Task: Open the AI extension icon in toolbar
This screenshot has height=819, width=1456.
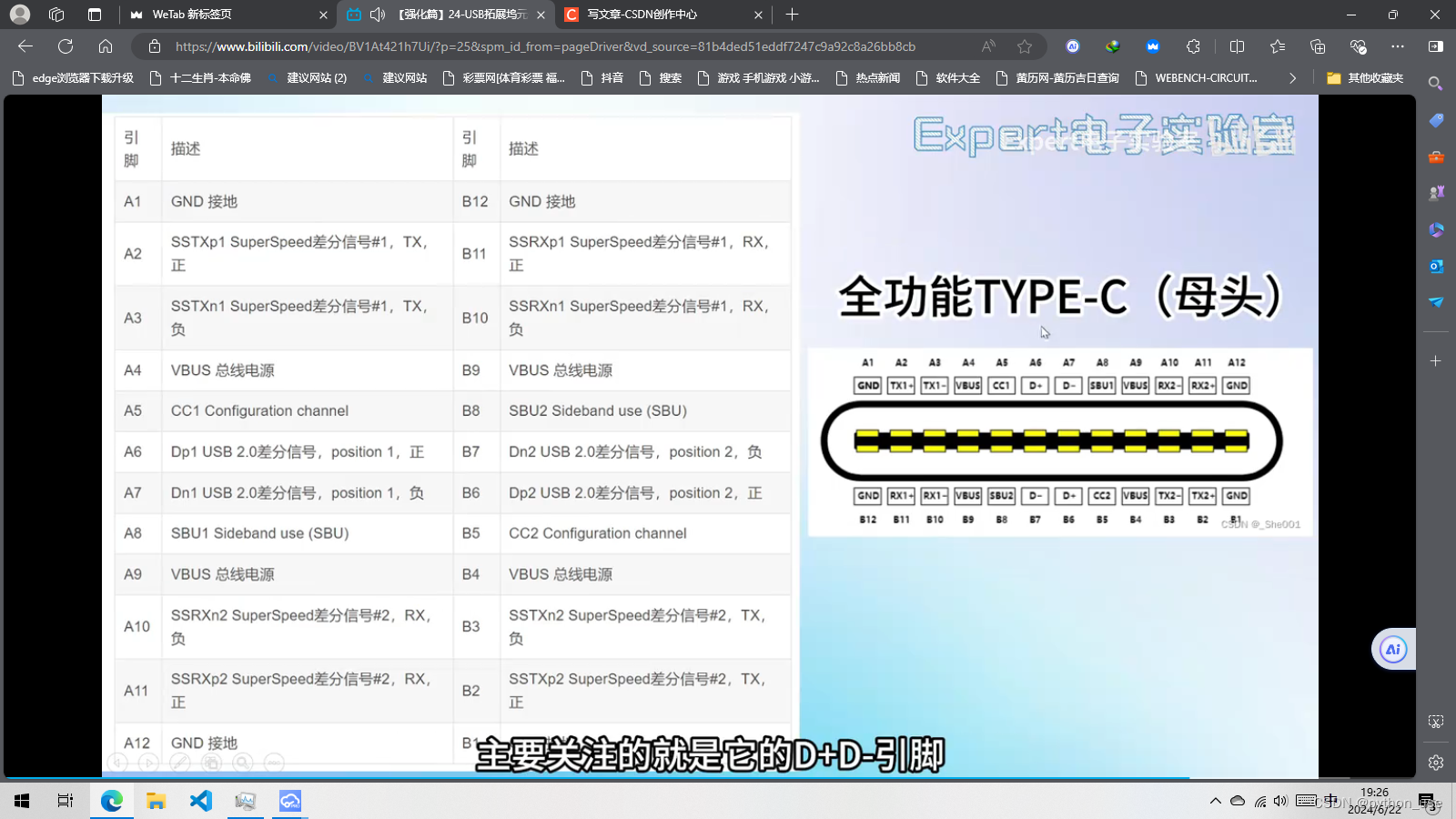Action: [x=1073, y=46]
